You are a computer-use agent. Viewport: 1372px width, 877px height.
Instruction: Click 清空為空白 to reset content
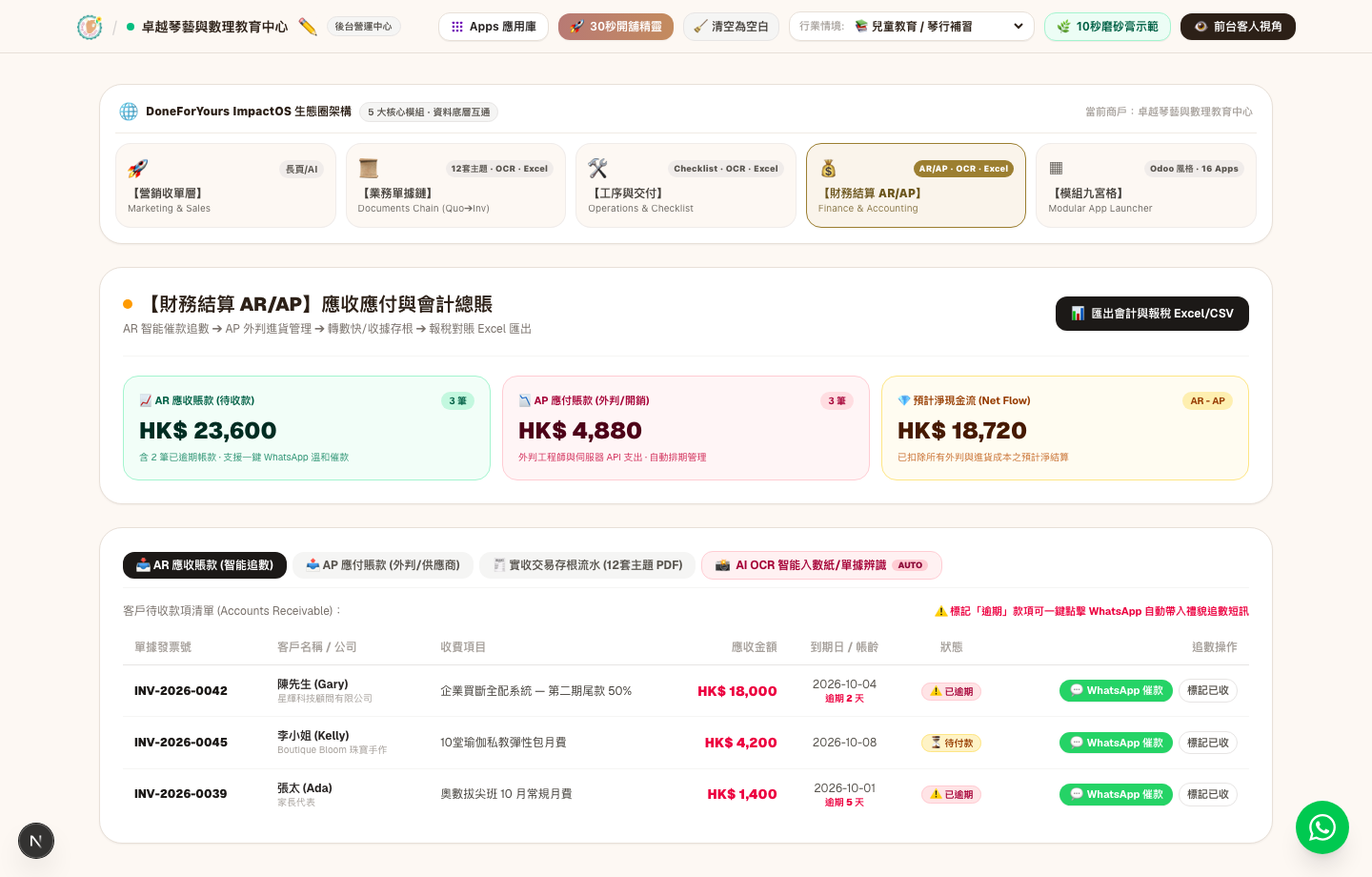coord(731,27)
